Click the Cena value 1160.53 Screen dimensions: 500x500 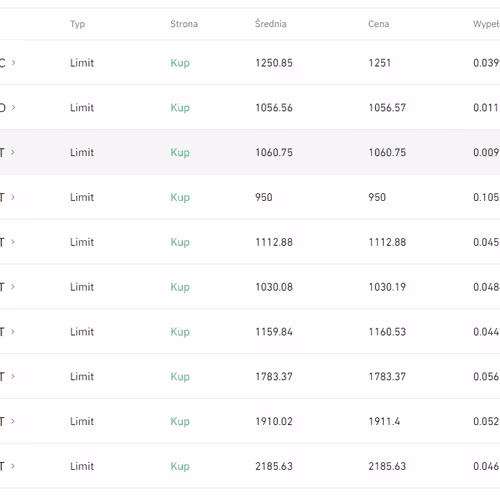387,332
